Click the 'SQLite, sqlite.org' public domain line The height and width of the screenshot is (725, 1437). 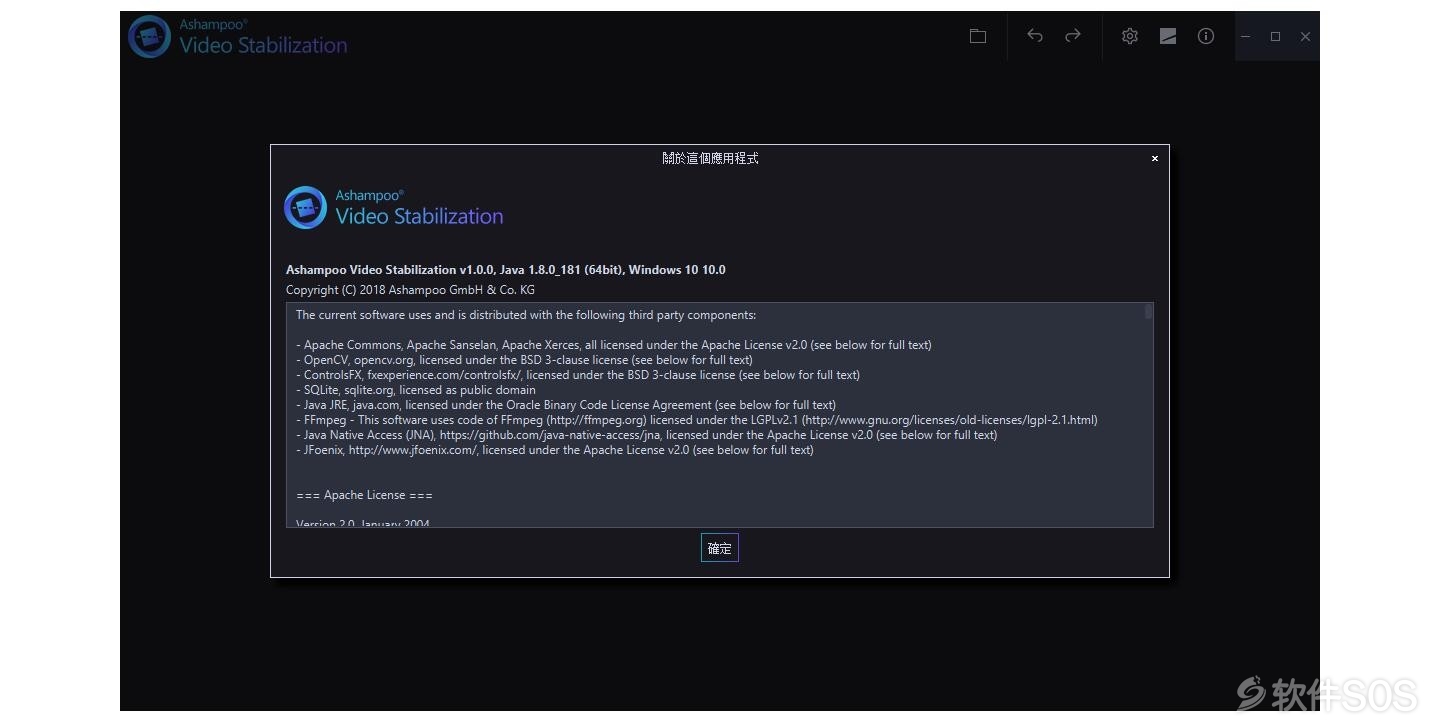[416, 390]
